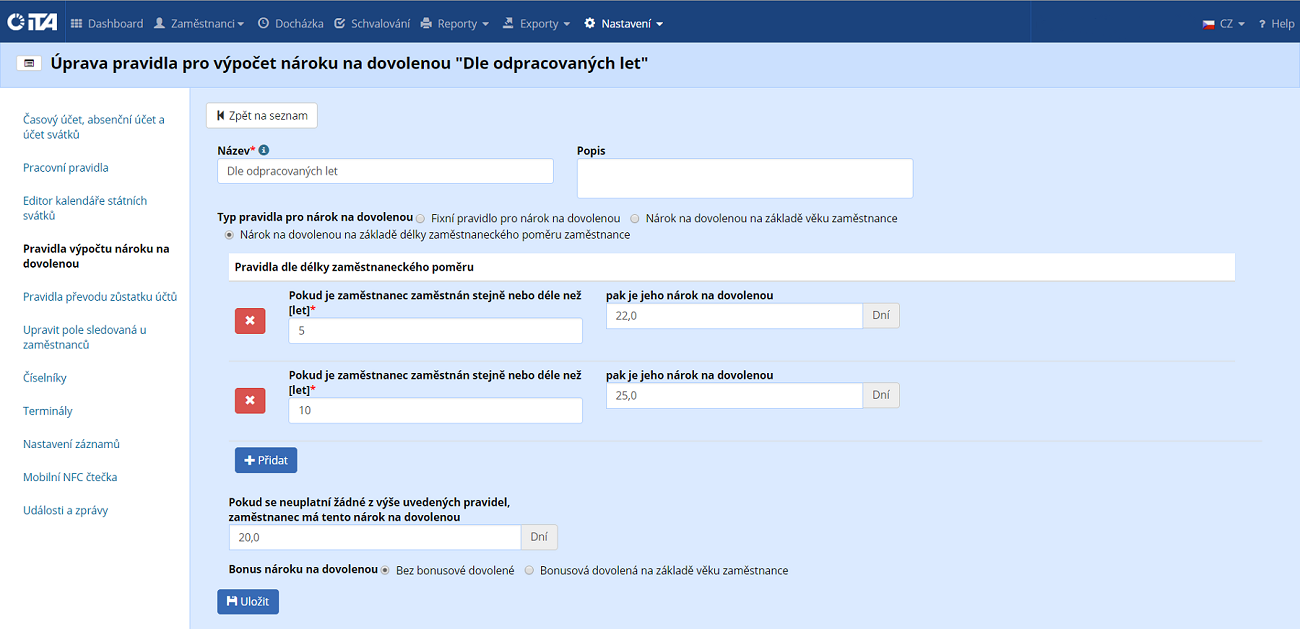
Task: Go to Dashboard in the top menu
Action: click(107, 23)
